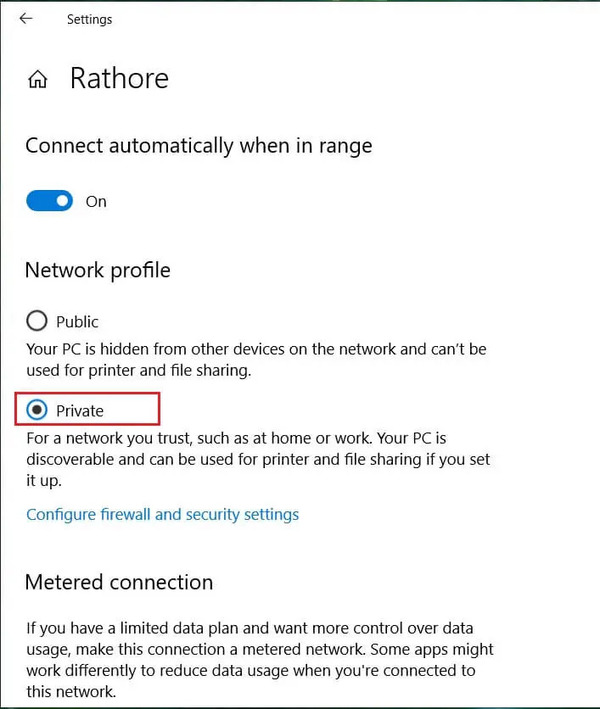Click 'For a network you trust' description text
Image resolution: width=600 pixels, height=709 pixels.
[258, 459]
